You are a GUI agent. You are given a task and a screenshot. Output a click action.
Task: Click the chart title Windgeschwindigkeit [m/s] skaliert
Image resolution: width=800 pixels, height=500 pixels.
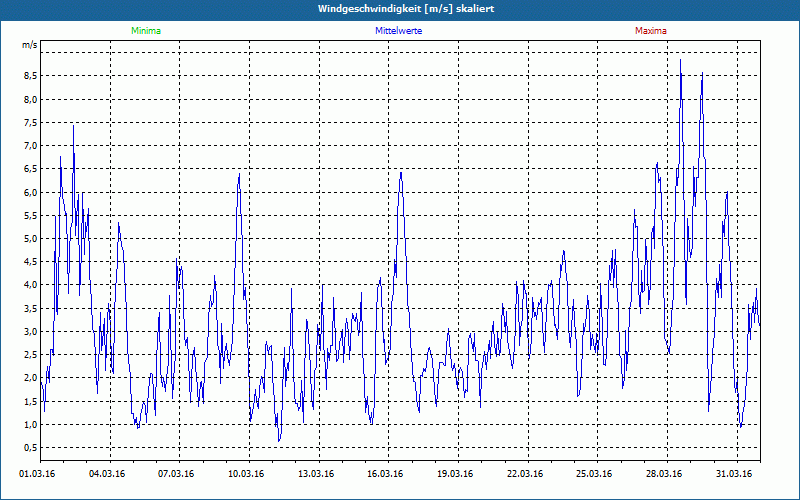click(406, 9)
